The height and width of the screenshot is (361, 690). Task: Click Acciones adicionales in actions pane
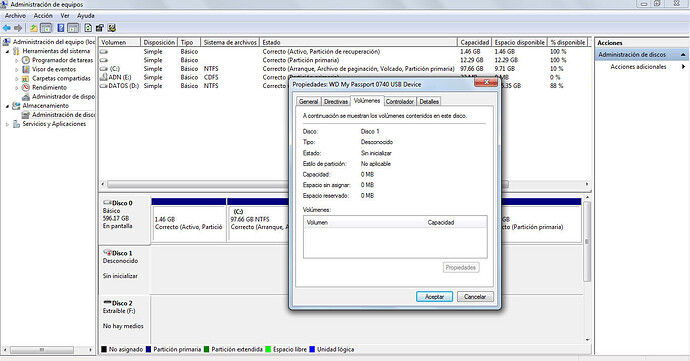(x=638, y=66)
